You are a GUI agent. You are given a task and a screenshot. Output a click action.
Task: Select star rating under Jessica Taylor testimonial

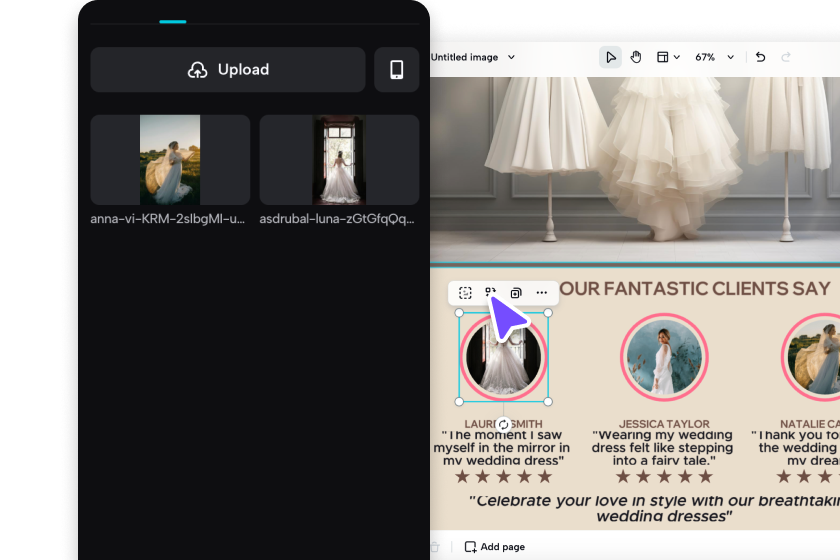click(x=664, y=476)
